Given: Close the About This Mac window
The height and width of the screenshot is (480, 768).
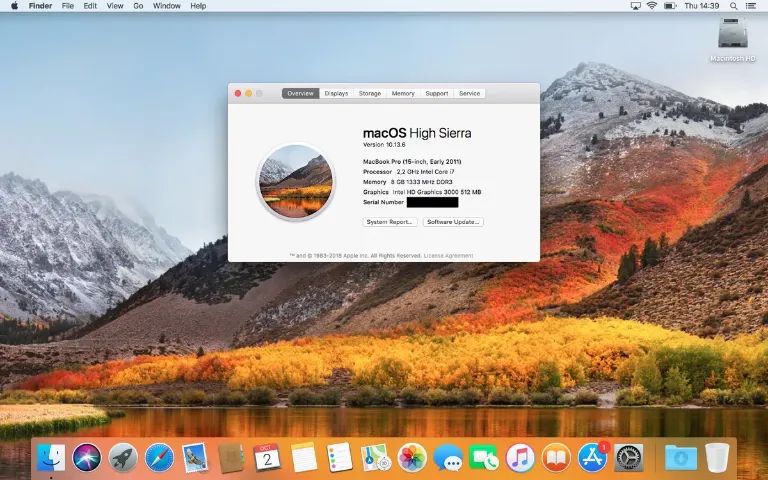Looking at the screenshot, I should point(238,93).
